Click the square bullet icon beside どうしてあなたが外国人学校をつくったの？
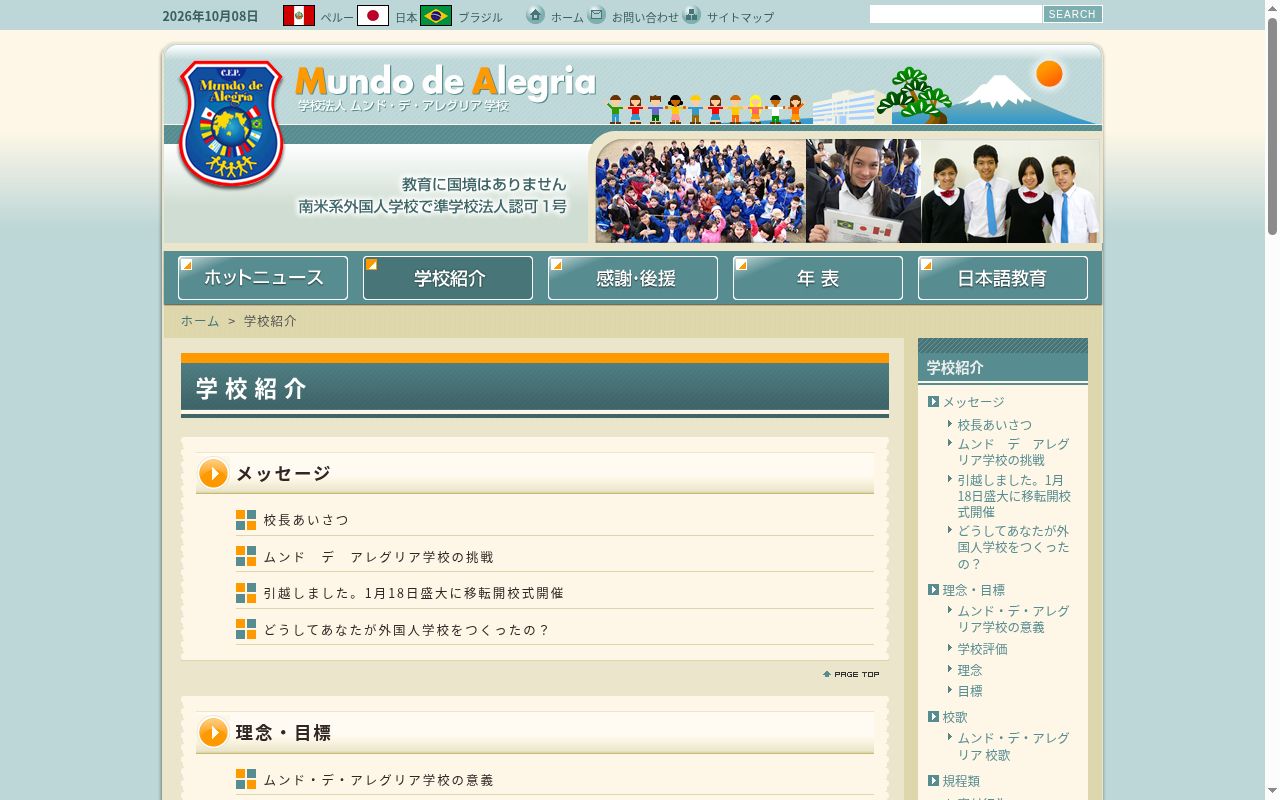 (x=246, y=629)
